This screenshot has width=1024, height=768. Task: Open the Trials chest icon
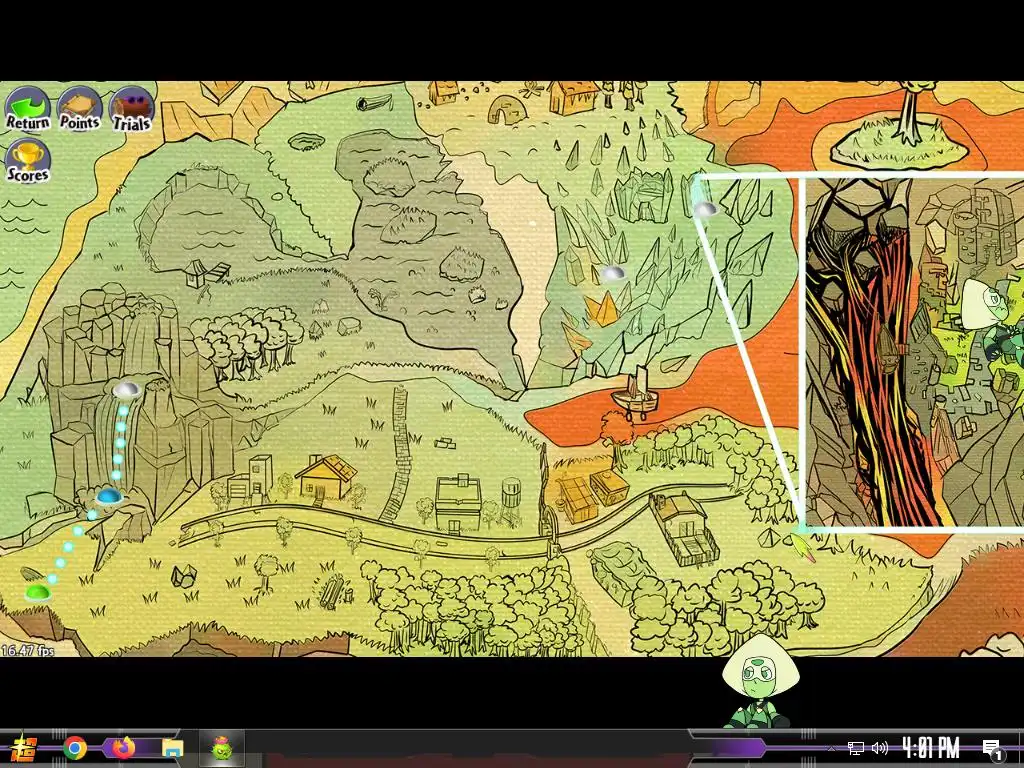coord(131,109)
